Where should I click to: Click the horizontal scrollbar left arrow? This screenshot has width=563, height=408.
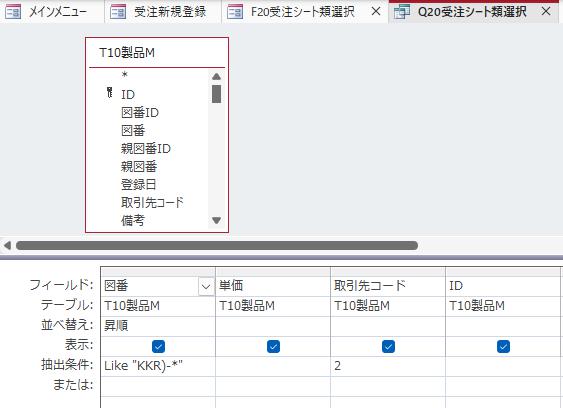coord(7,245)
